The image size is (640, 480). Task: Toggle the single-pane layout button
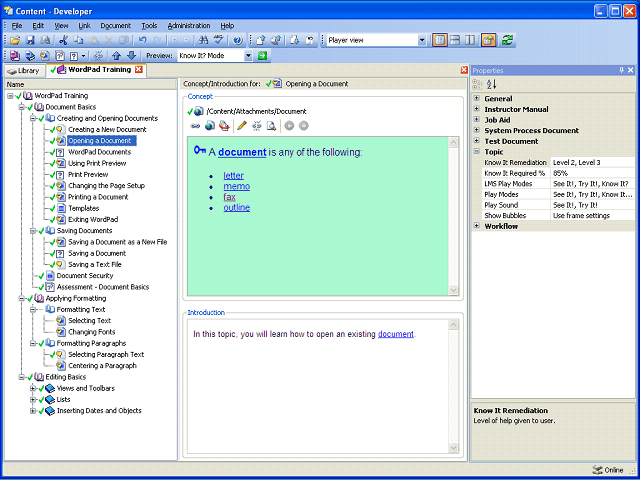440,40
